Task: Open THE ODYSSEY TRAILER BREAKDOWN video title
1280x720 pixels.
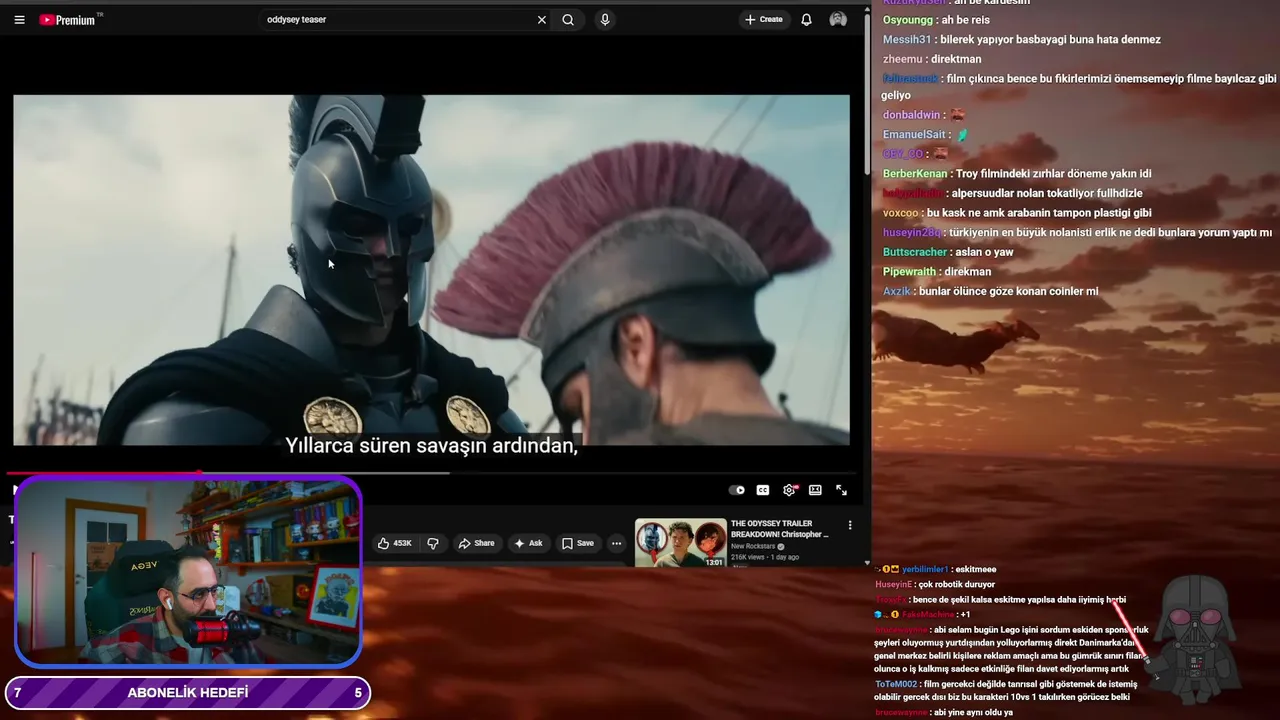Action: (x=780, y=529)
